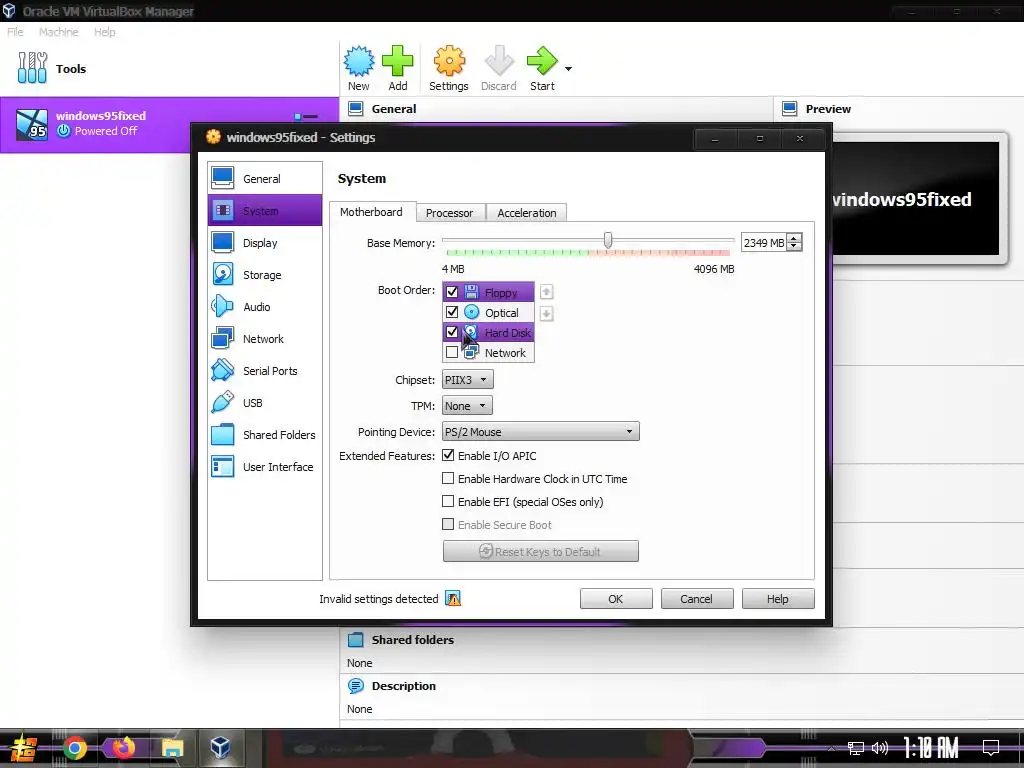Move selected boot device up arrow

[x=547, y=292]
